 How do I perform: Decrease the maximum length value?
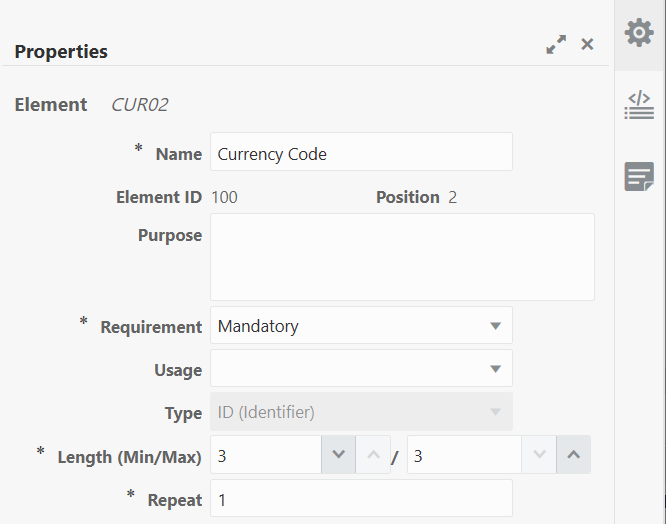[x=539, y=455]
